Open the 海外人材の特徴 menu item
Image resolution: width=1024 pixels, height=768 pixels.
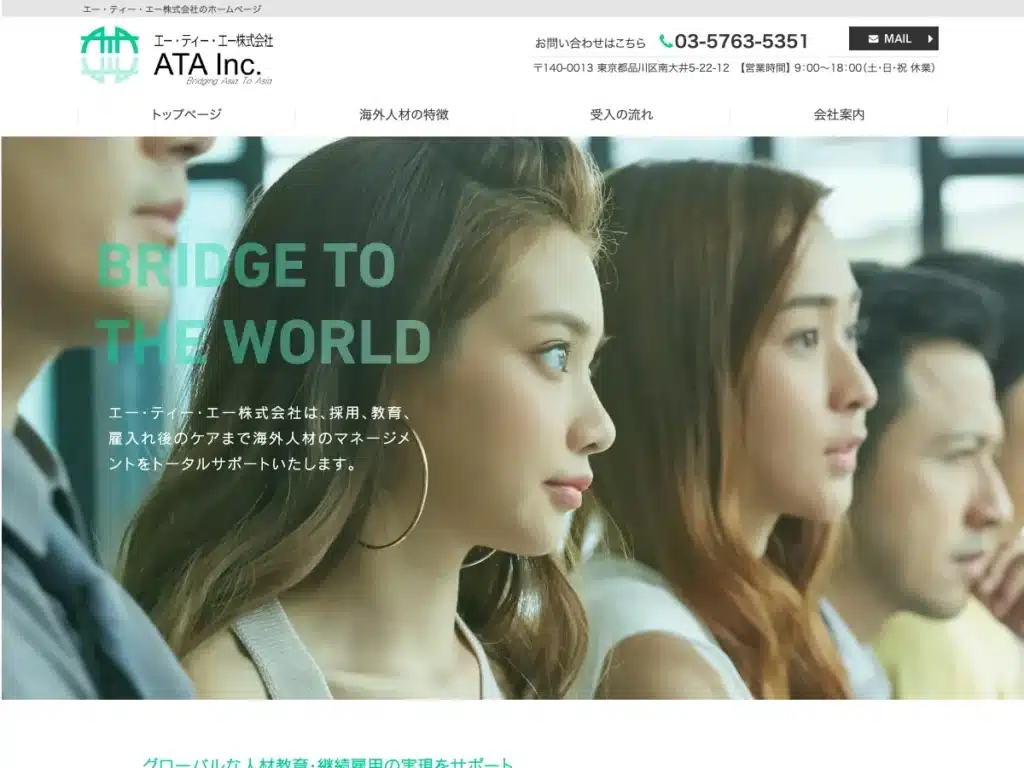404,114
